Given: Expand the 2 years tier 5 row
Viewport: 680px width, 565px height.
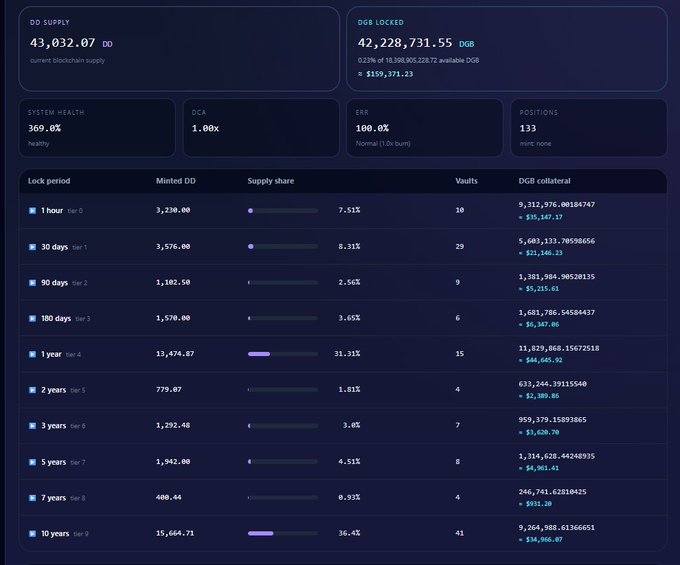Looking at the screenshot, I should click(x=32, y=390).
